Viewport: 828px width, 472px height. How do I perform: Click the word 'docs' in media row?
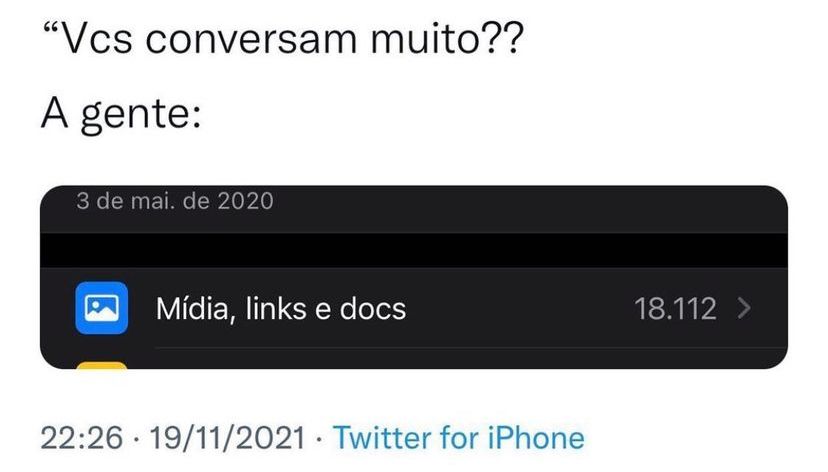373,308
